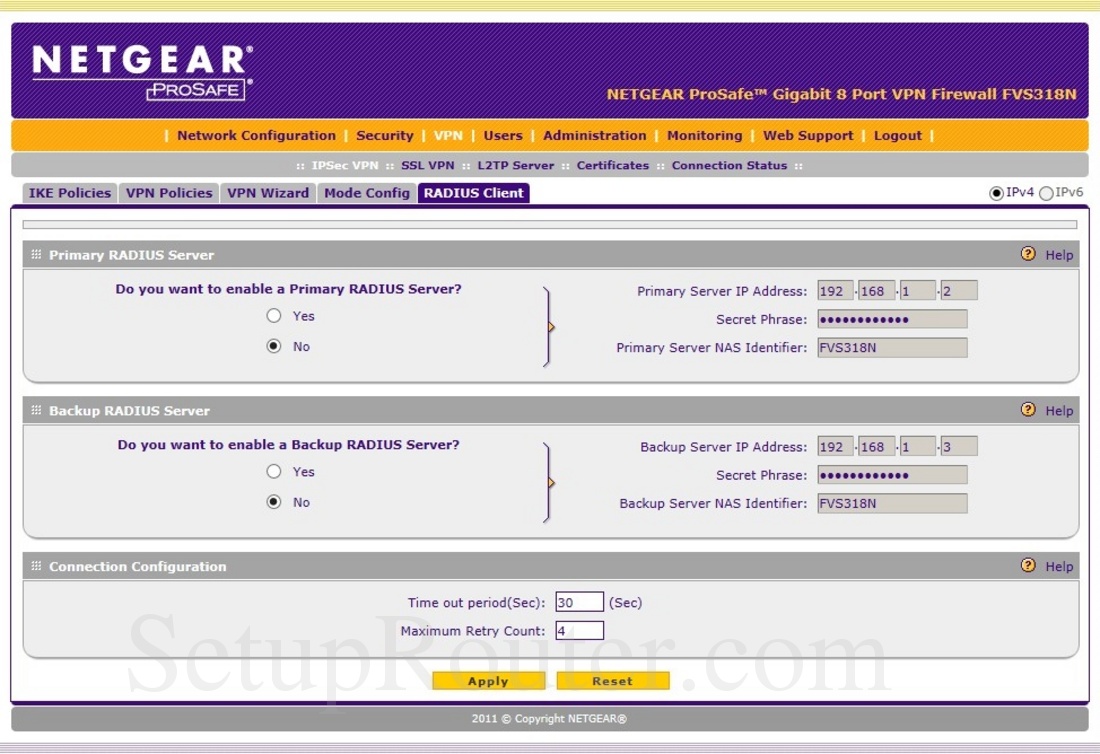
Task: Switch to the IKE Policies tab
Action: tap(69, 193)
